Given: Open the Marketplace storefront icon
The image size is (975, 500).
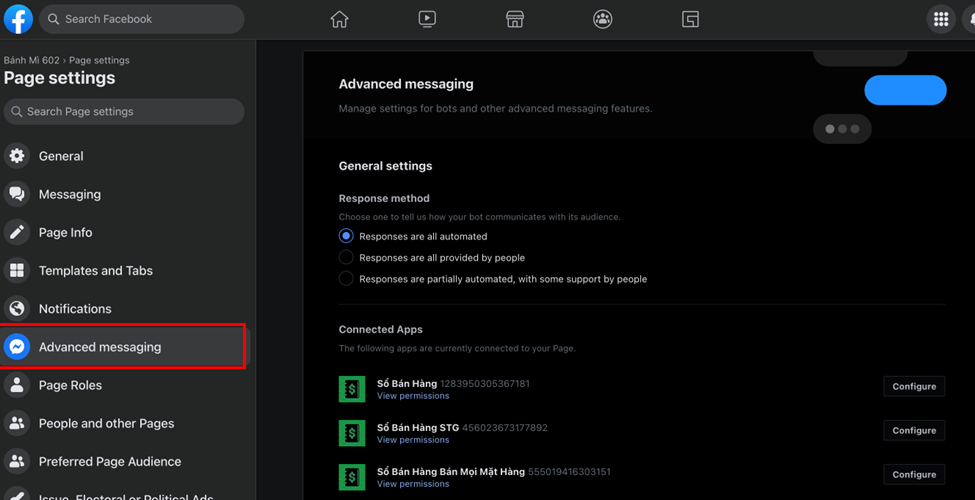Looking at the screenshot, I should (x=515, y=19).
